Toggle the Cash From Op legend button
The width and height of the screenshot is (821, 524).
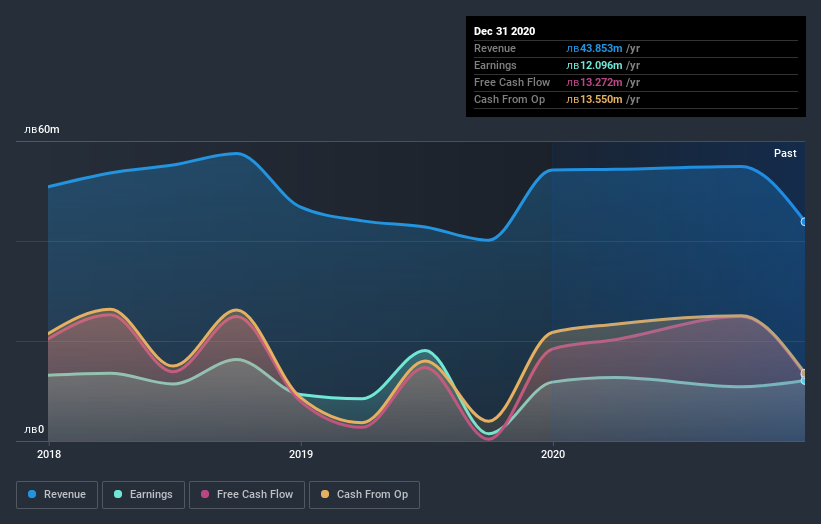tap(364, 495)
